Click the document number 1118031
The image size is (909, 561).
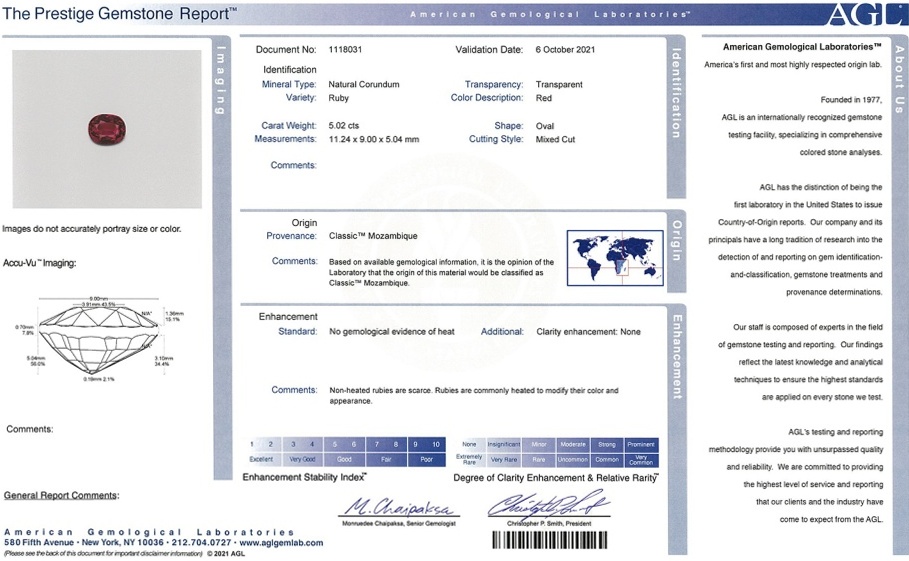[345, 50]
